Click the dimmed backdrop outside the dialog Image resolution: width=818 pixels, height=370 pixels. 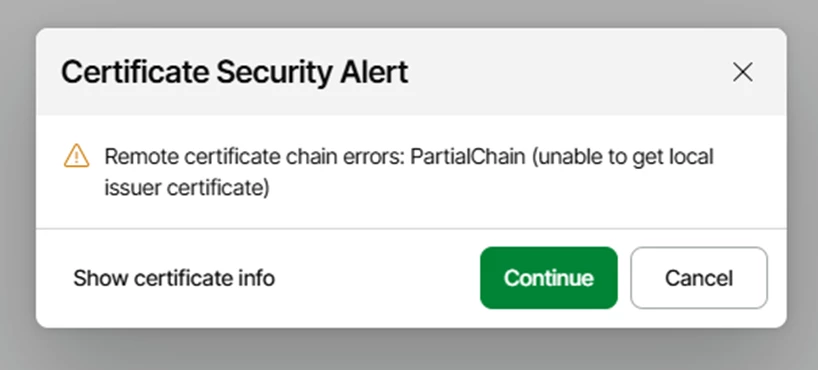tap(409, 350)
